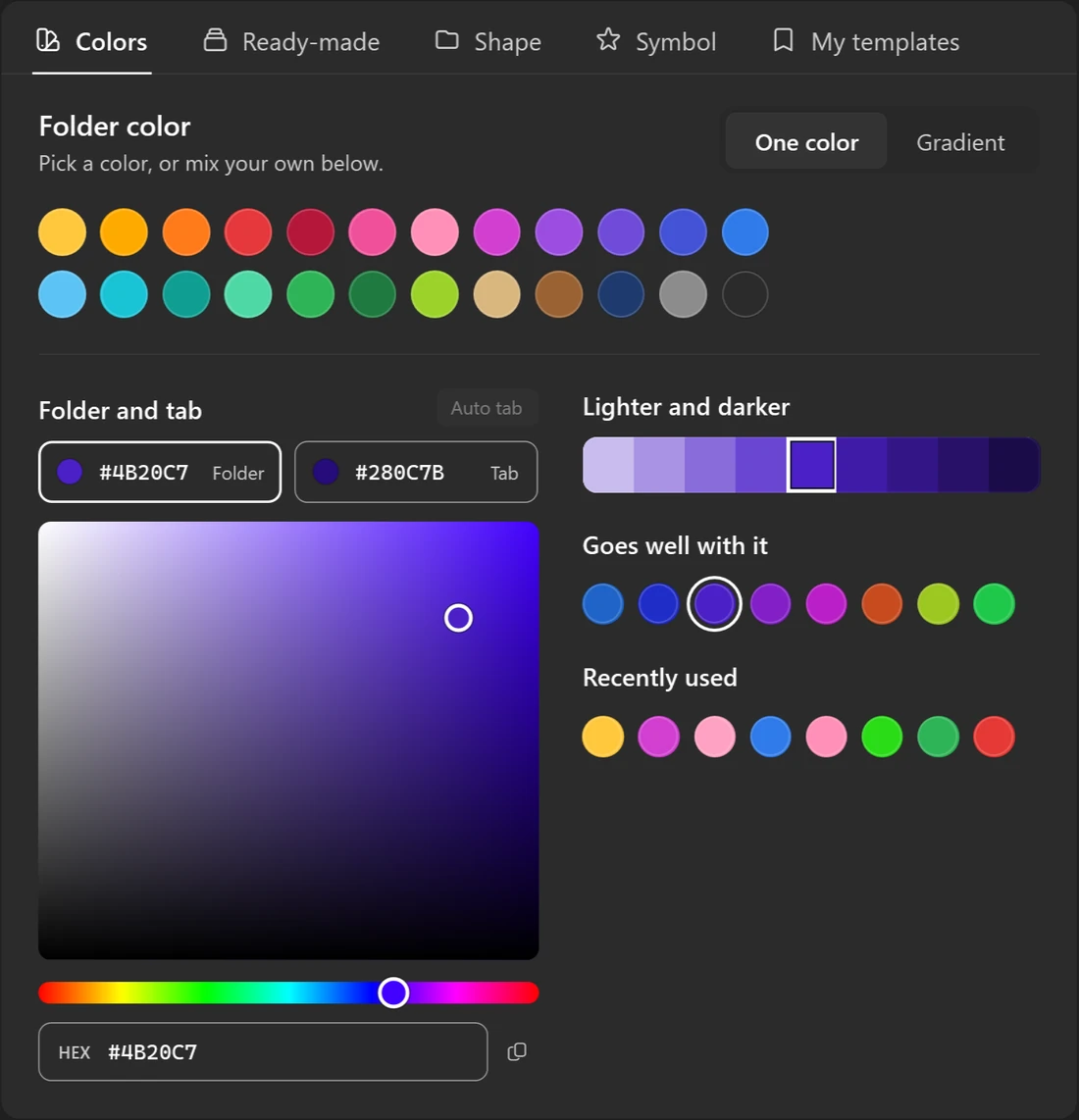This screenshot has width=1079, height=1120.
Task: Pick the medium green preset in the second row
Action: [x=310, y=294]
